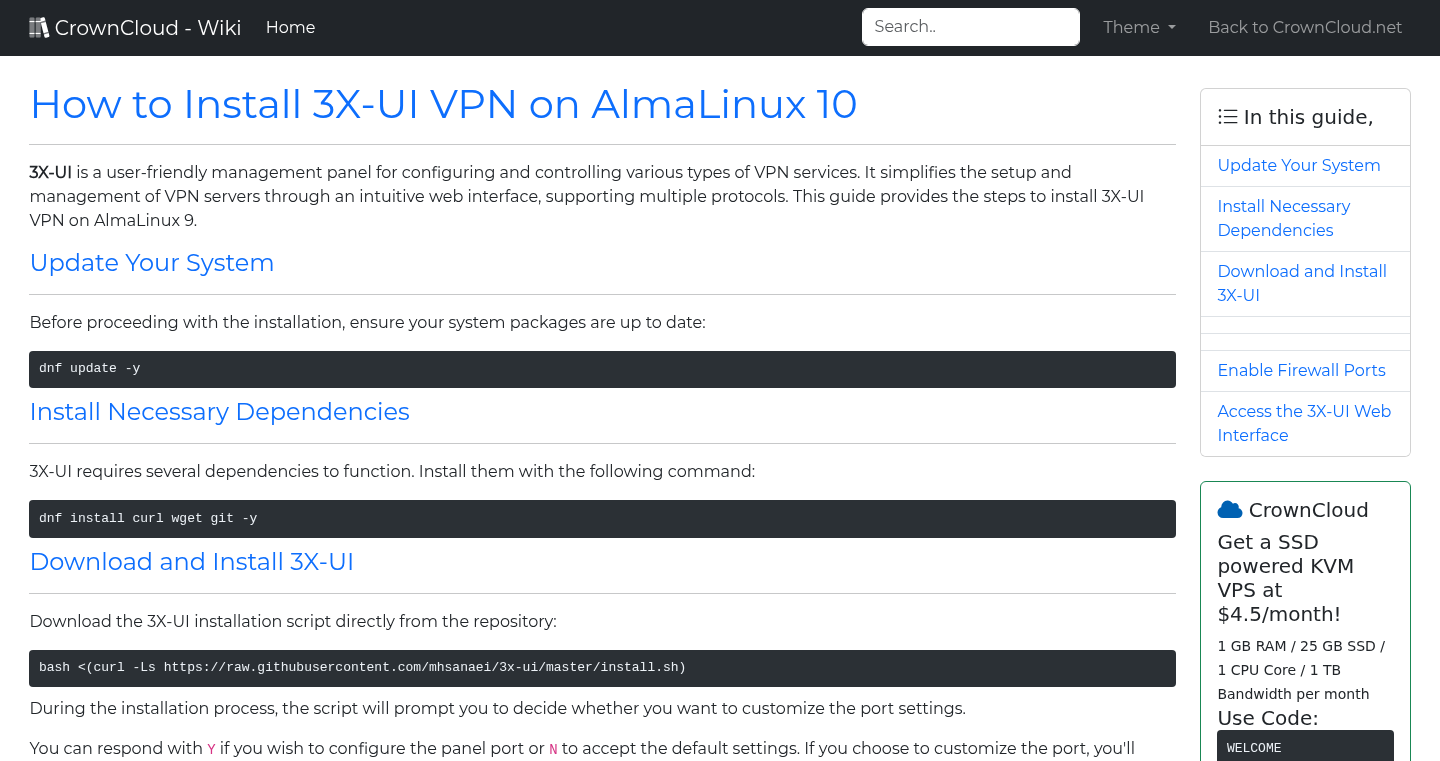
Task: Open 'Update Your System' in the sidebar
Action: 1298,165
